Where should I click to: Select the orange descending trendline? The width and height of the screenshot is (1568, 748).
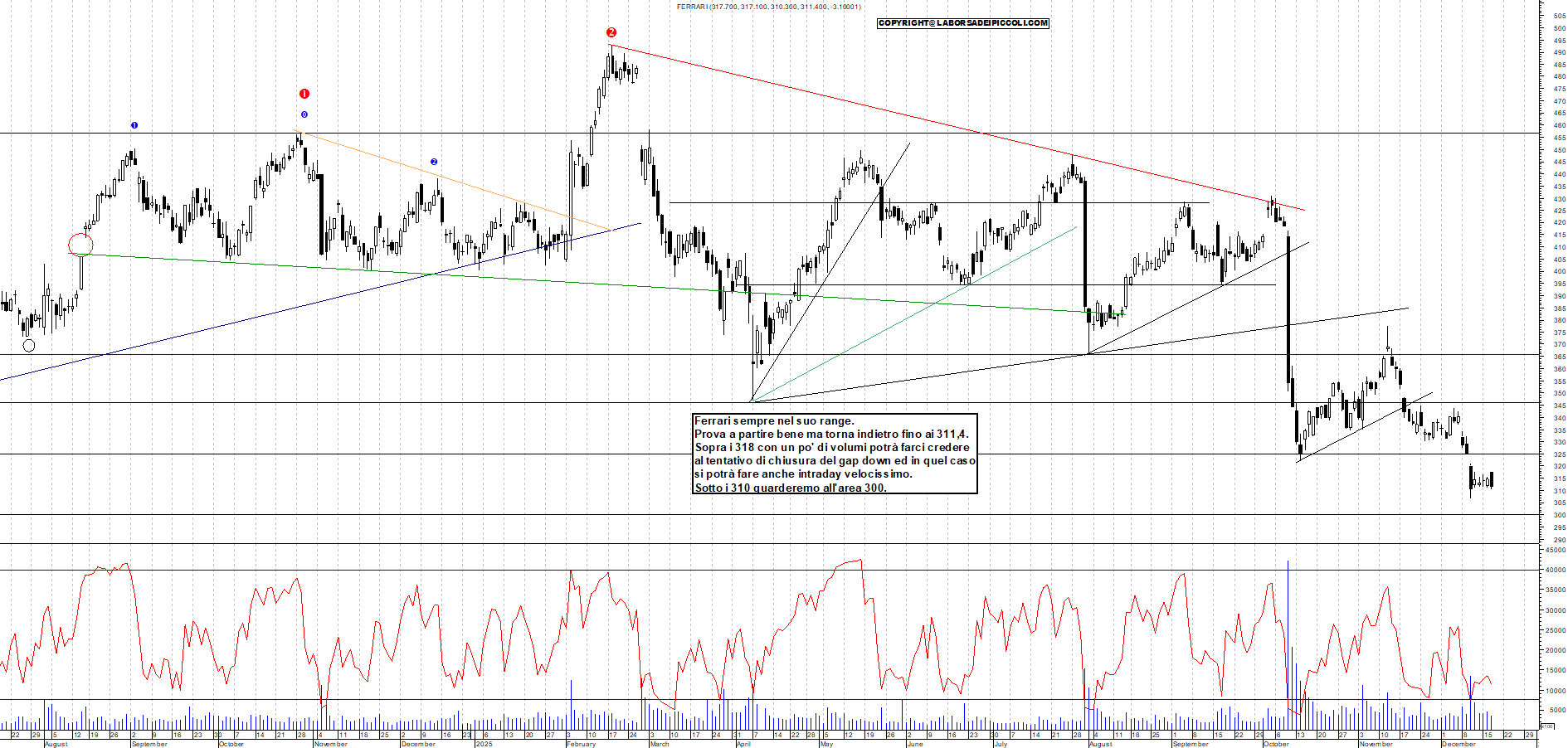pos(456,182)
